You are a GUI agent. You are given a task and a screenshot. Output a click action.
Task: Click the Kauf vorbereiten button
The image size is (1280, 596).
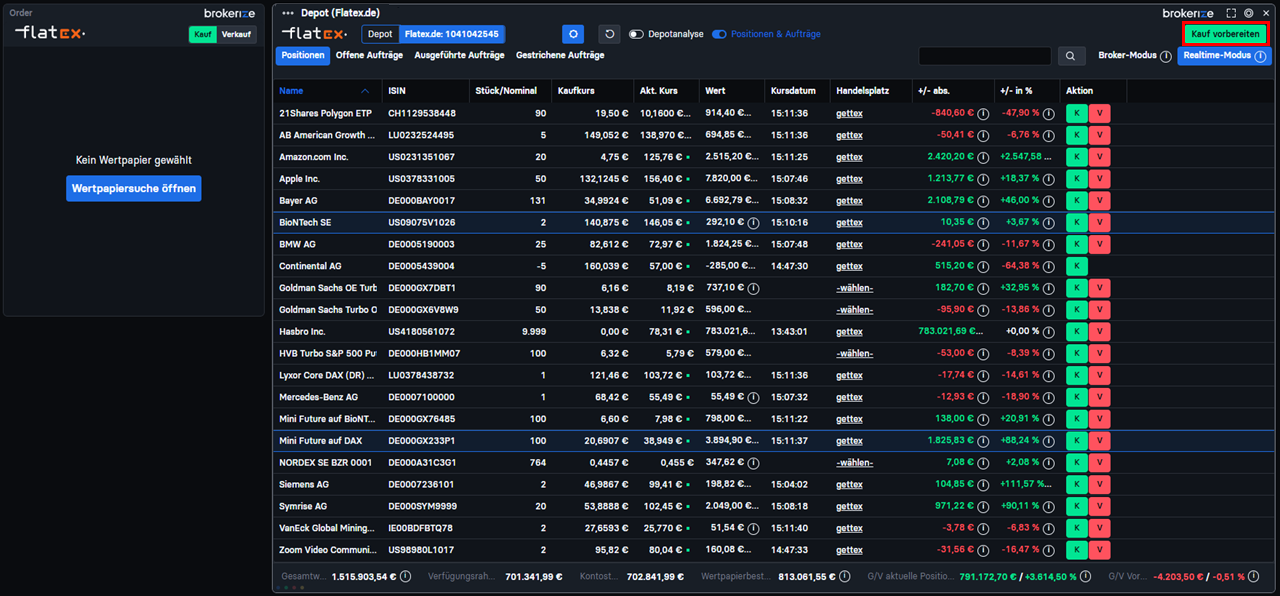pyautogui.click(x=1225, y=34)
